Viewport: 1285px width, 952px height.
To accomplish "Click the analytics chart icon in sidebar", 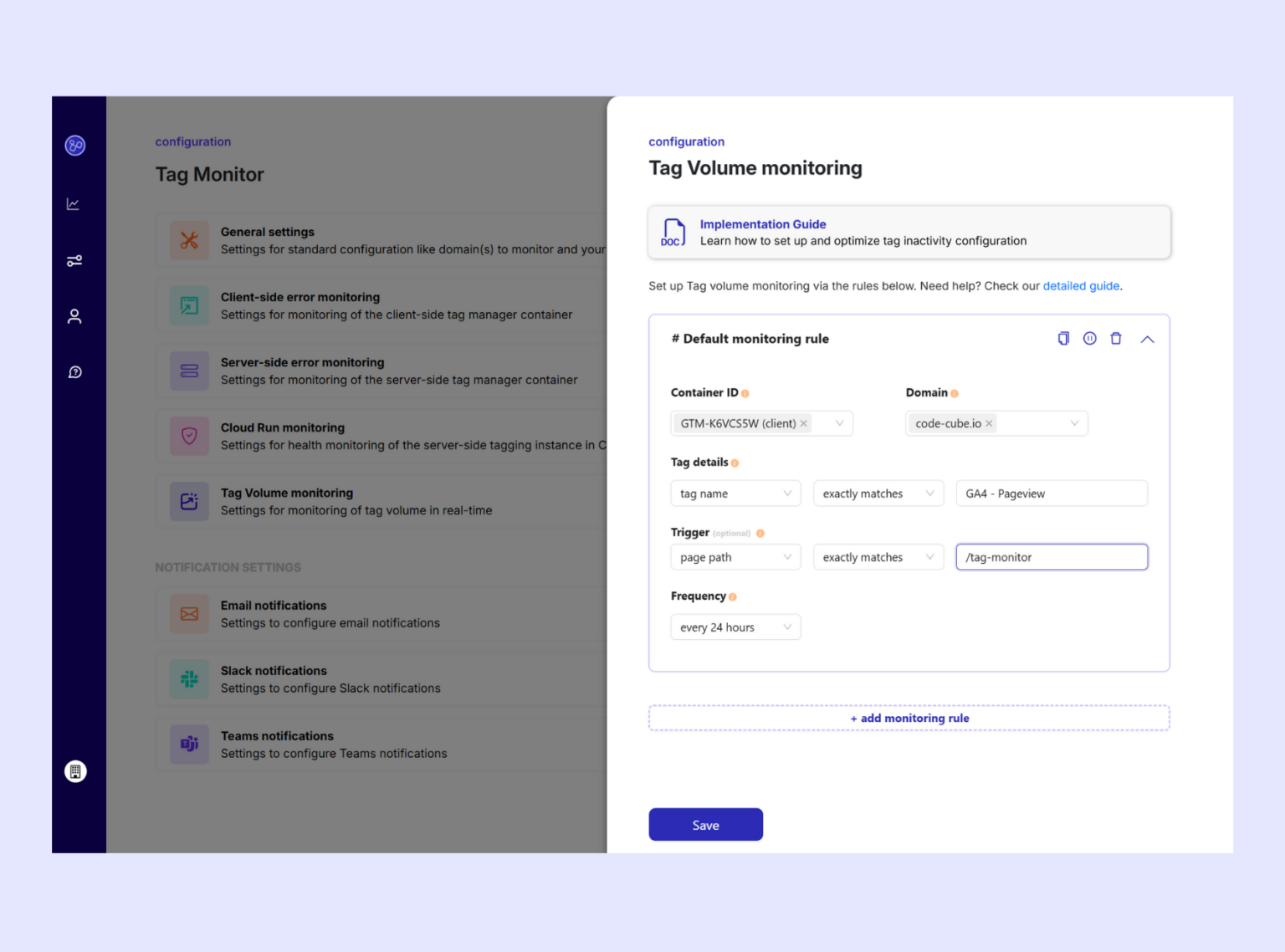I will click(74, 204).
